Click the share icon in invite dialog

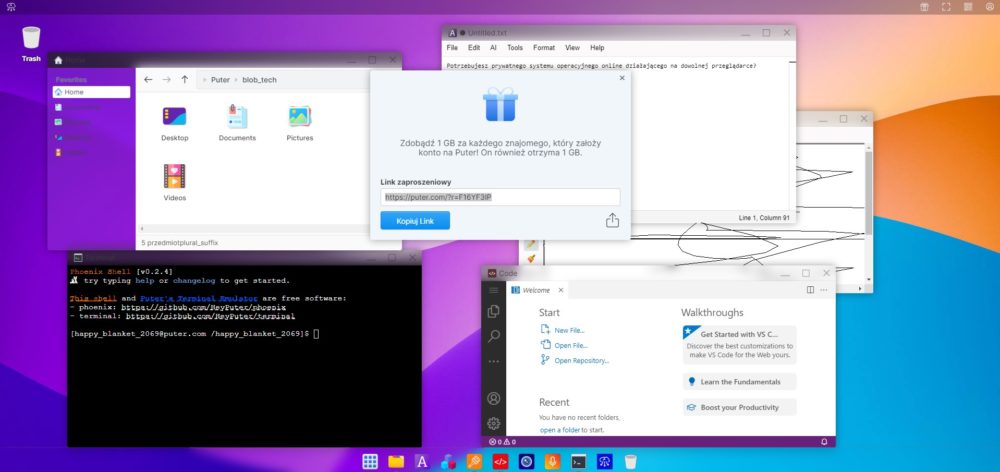pyautogui.click(x=612, y=220)
